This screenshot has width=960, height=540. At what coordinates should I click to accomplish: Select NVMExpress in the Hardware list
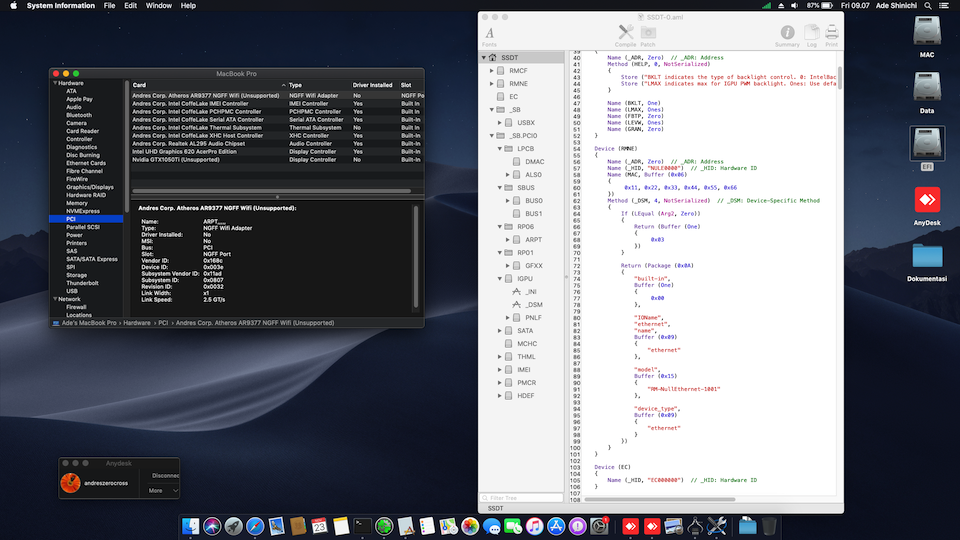83,211
